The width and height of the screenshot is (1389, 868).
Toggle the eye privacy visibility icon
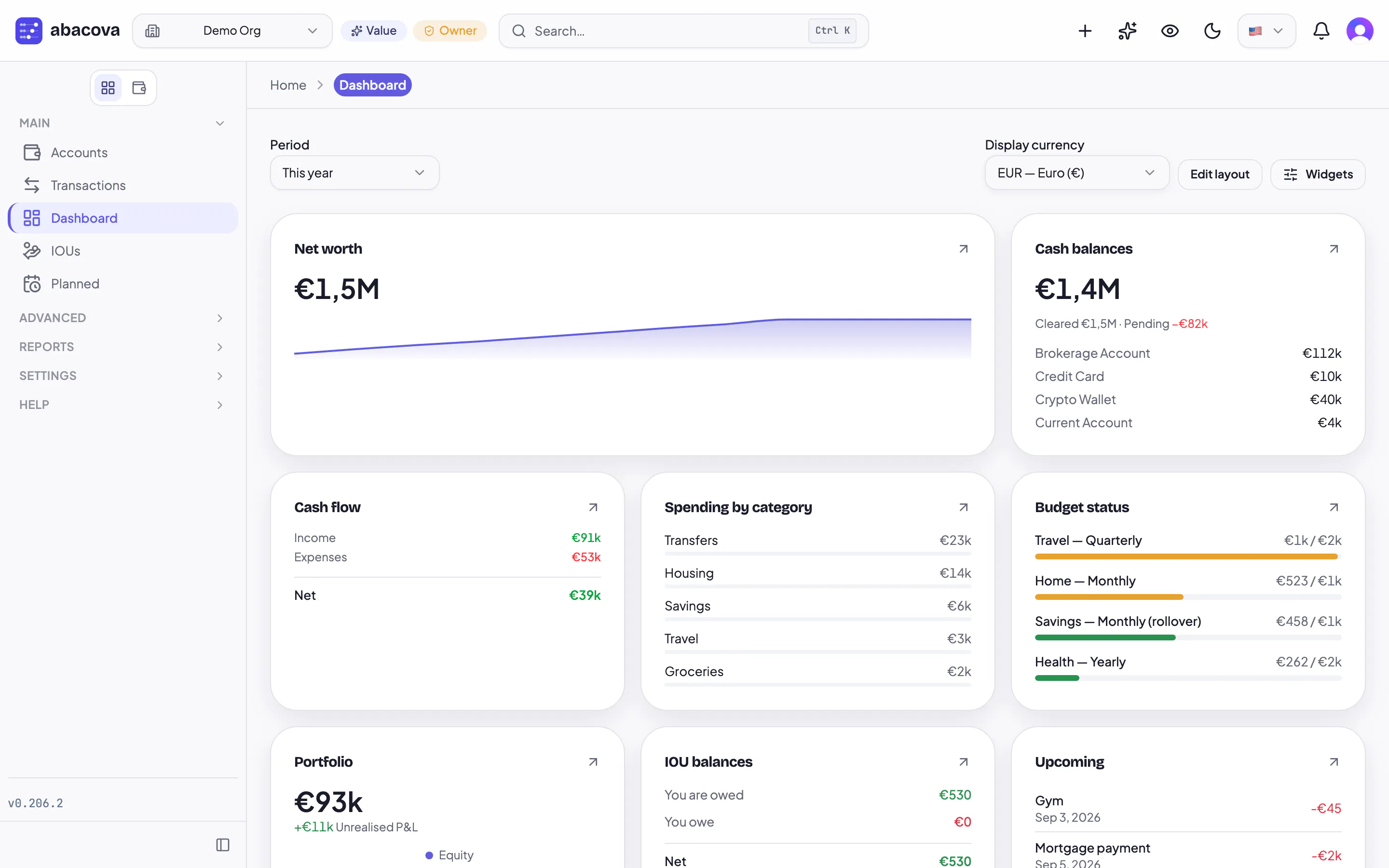click(x=1170, y=31)
